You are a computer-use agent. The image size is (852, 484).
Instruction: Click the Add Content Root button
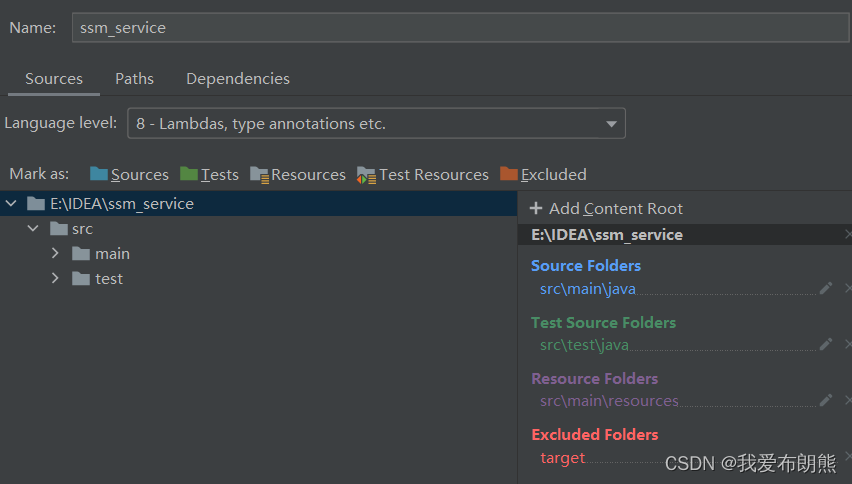pos(606,209)
